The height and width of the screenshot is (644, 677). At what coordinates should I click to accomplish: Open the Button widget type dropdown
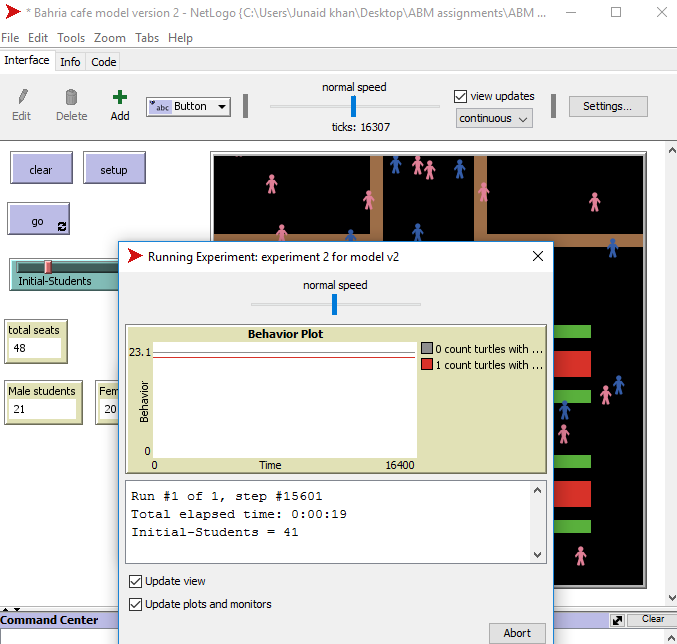(x=189, y=107)
